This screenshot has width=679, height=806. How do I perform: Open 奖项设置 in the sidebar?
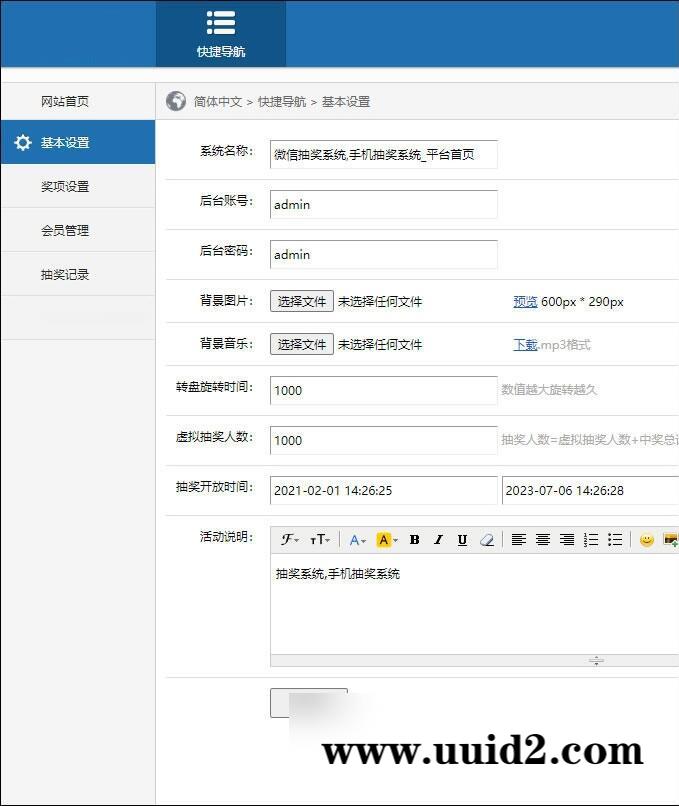pos(65,186)
